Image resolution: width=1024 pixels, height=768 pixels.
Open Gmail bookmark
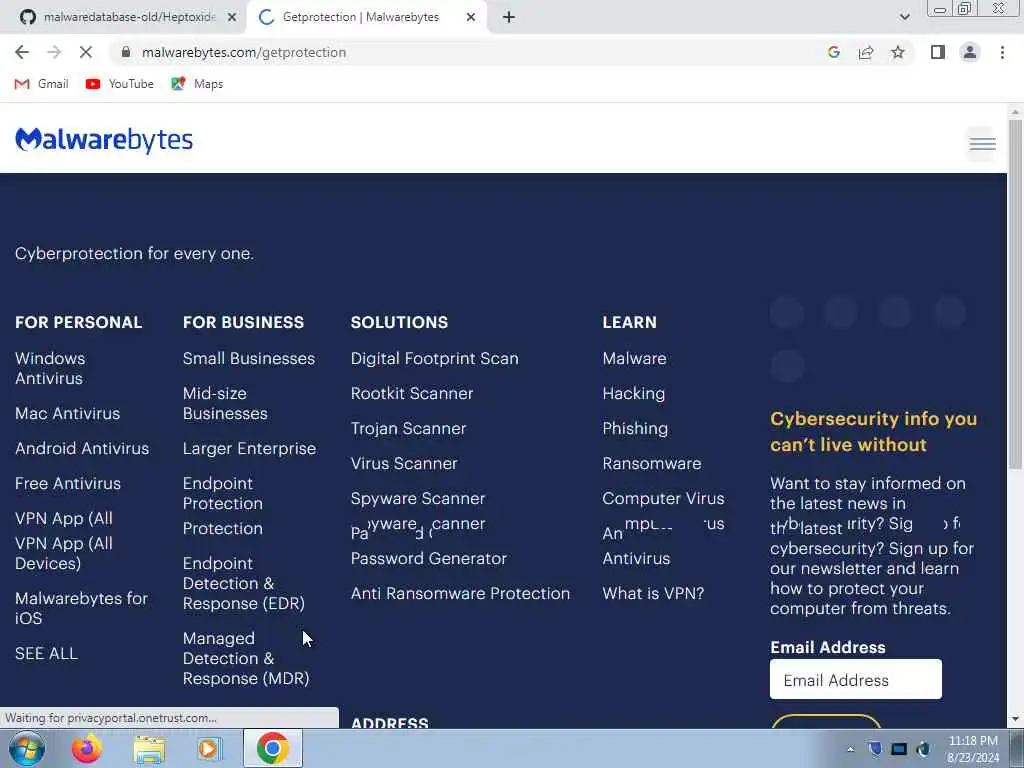41,84
